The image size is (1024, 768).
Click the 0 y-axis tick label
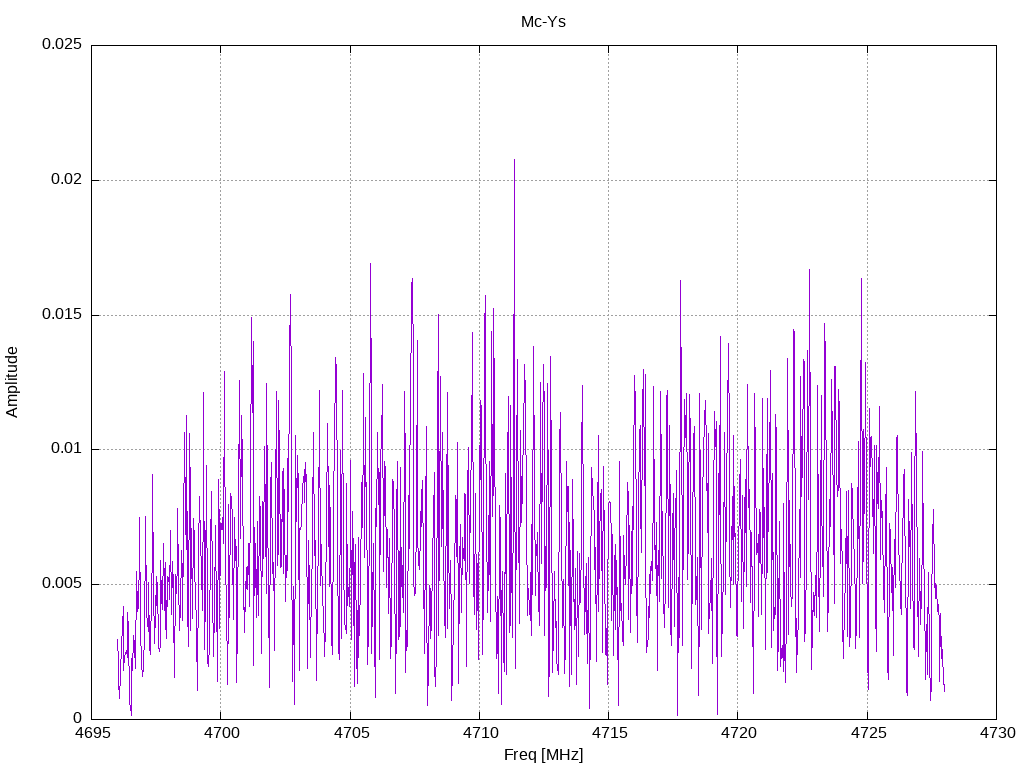coord(78,718)
